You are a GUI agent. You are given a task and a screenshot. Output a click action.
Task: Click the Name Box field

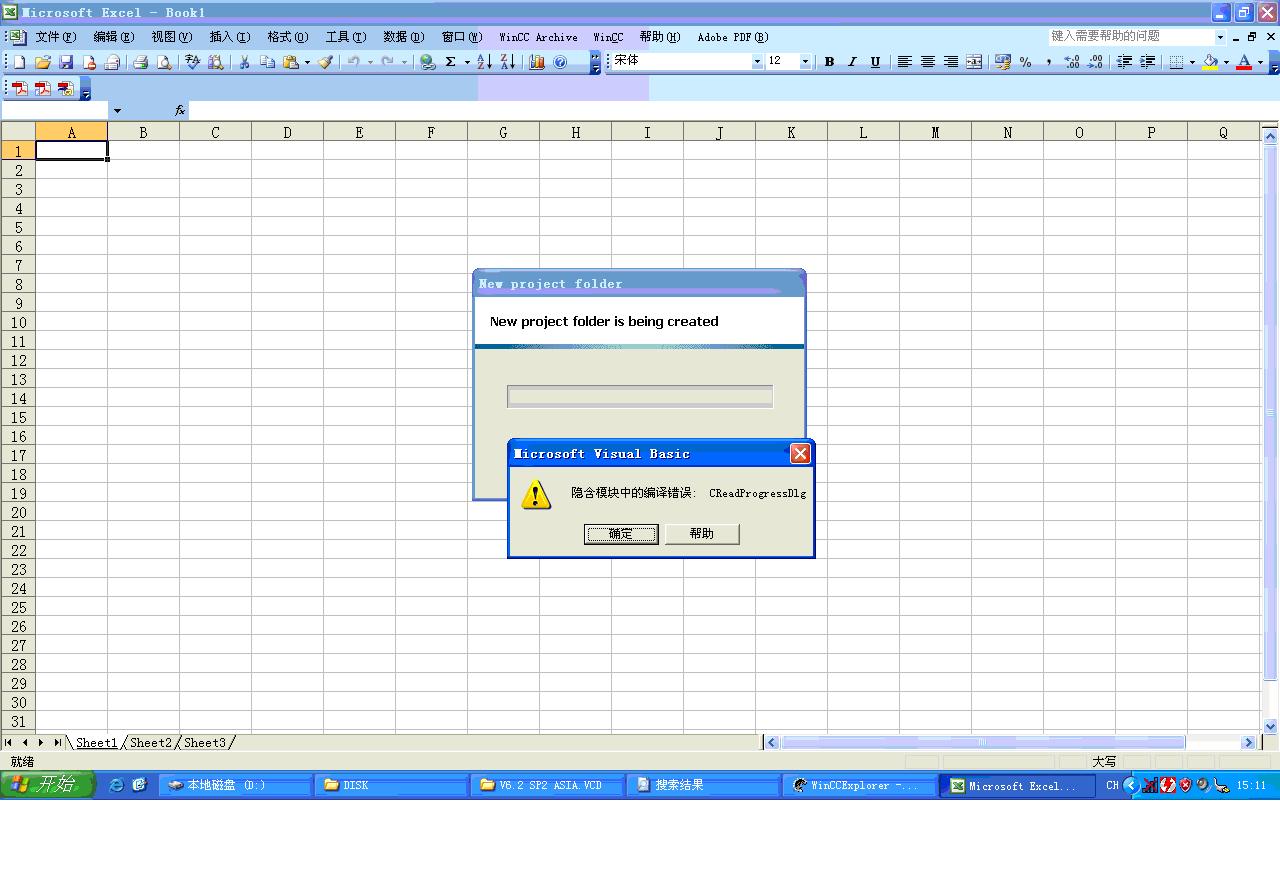coord(55,111)
